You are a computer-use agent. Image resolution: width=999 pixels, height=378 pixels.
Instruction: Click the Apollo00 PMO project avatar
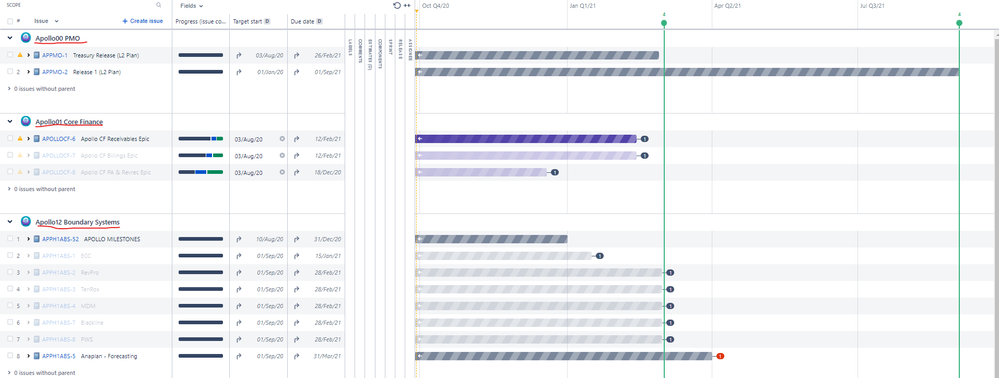pyautogui.click(x=25, y=38)
